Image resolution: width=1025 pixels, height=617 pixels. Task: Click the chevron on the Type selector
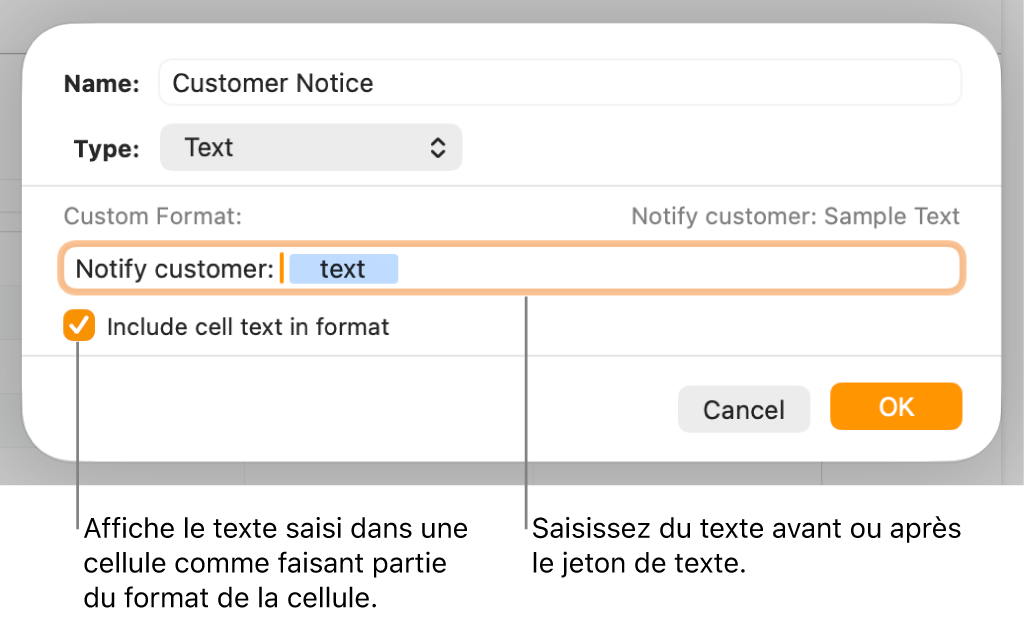(438, 147)
